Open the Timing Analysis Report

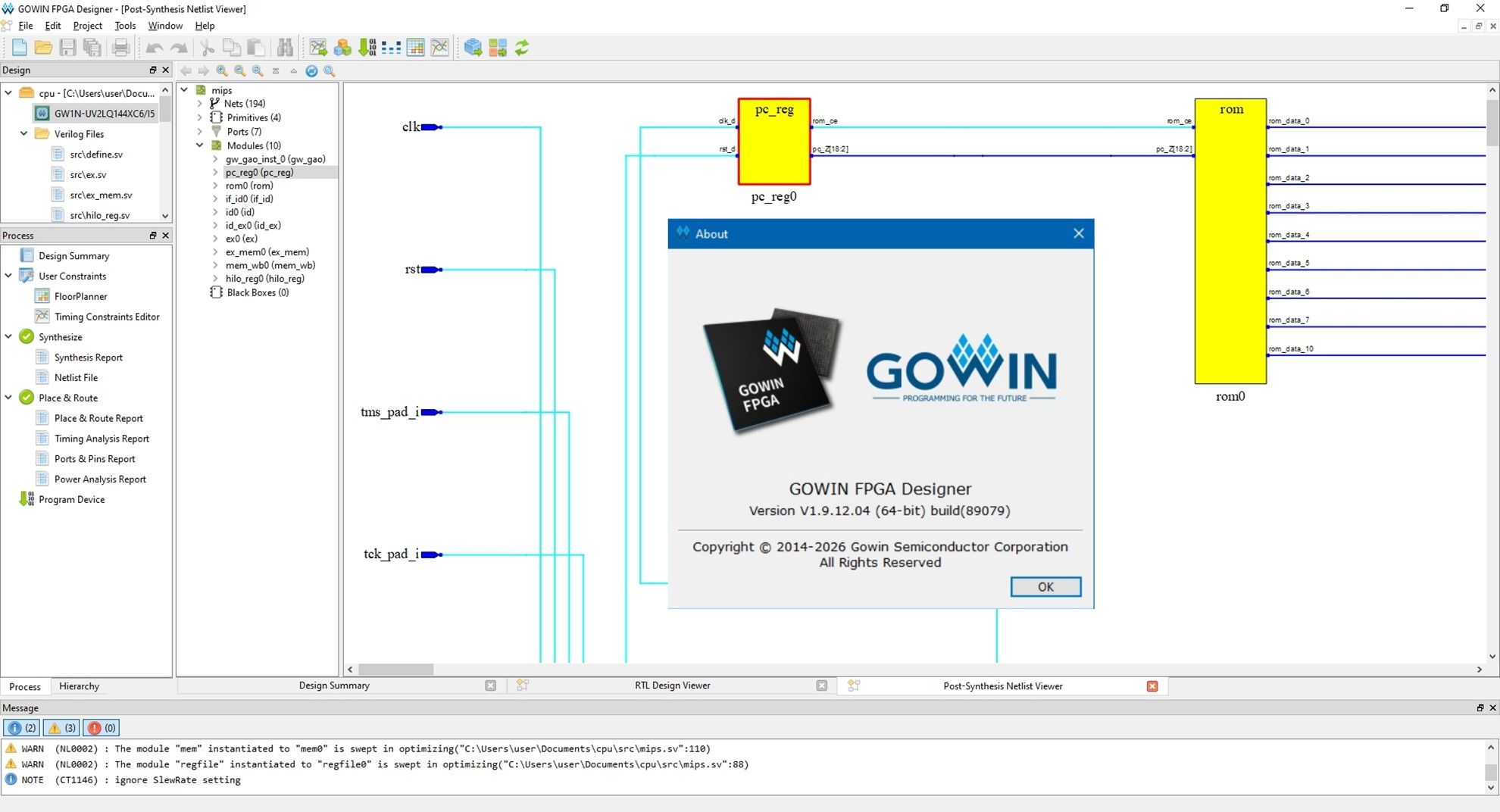(102, 439)
